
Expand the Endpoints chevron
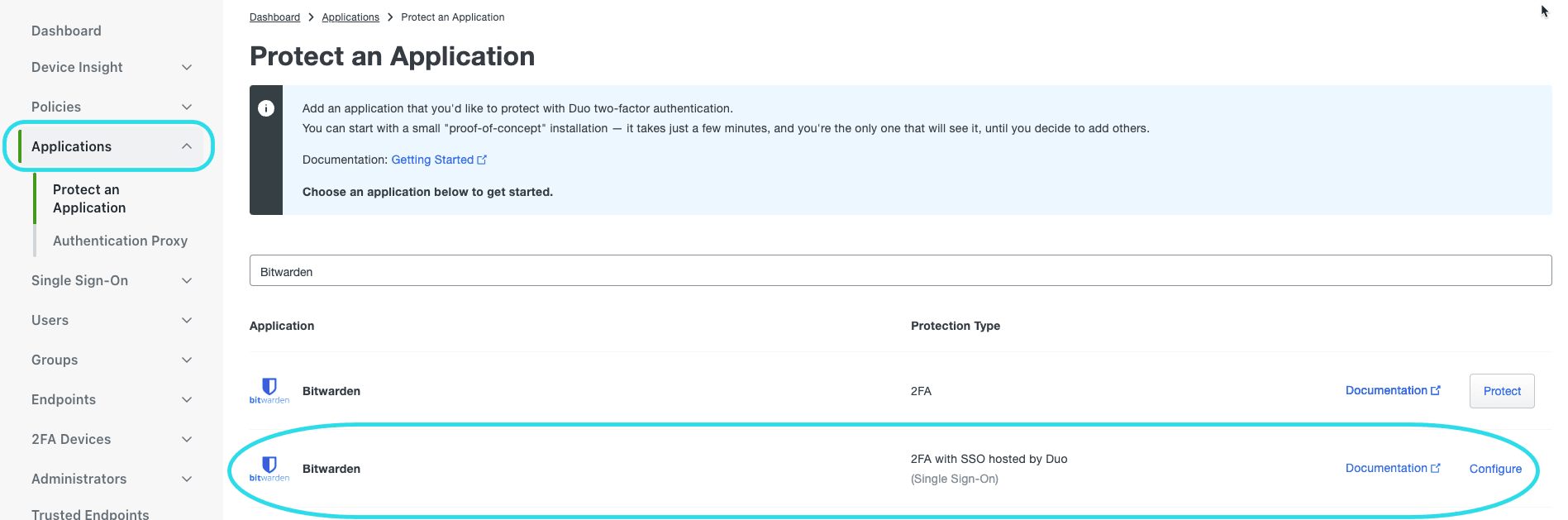click(x=187, y=399)
